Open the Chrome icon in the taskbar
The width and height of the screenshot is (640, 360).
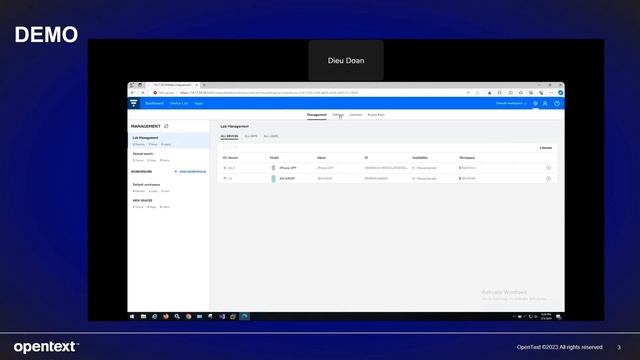click(188, 316)
